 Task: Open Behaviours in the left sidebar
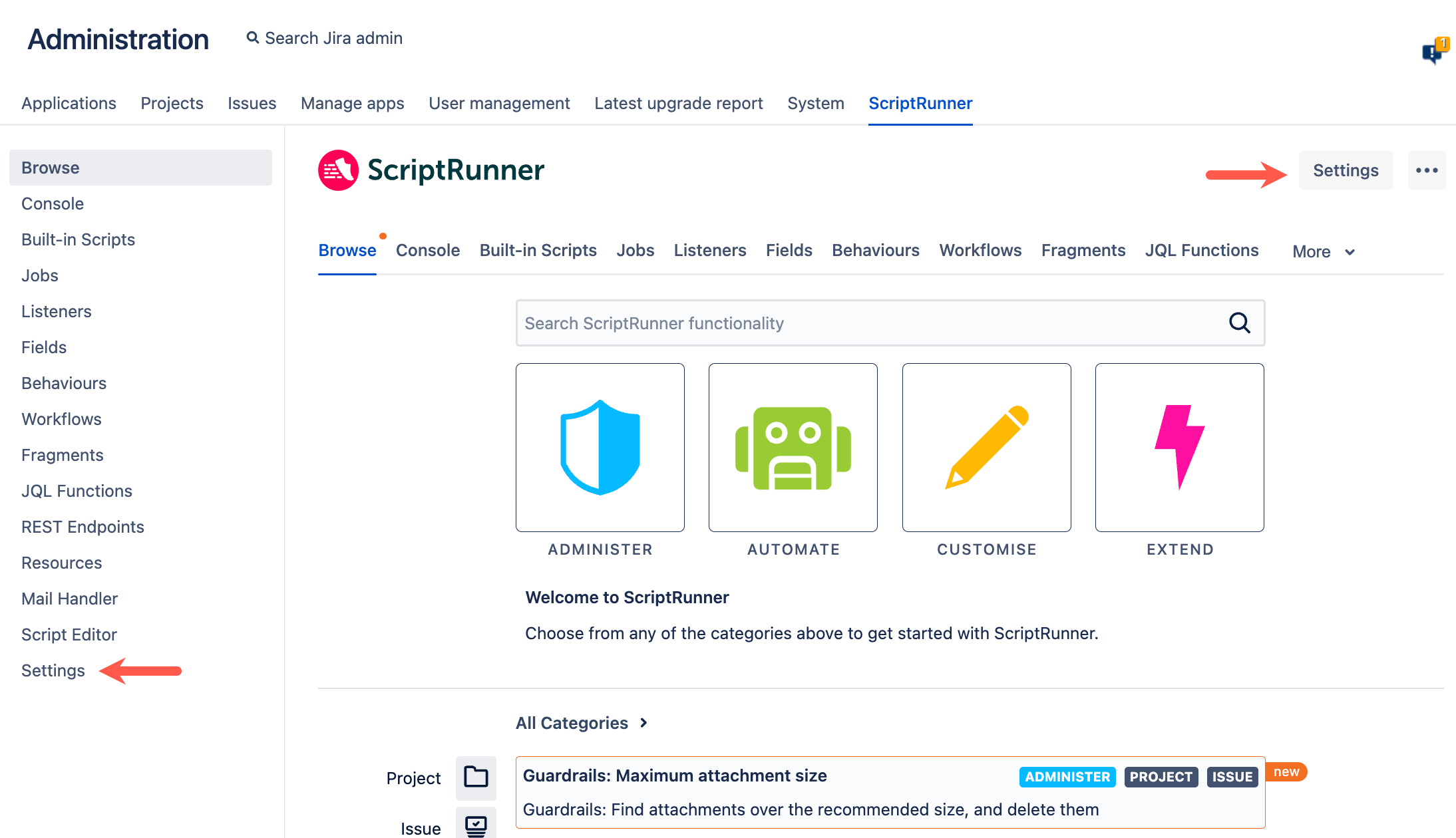[64, 383]
